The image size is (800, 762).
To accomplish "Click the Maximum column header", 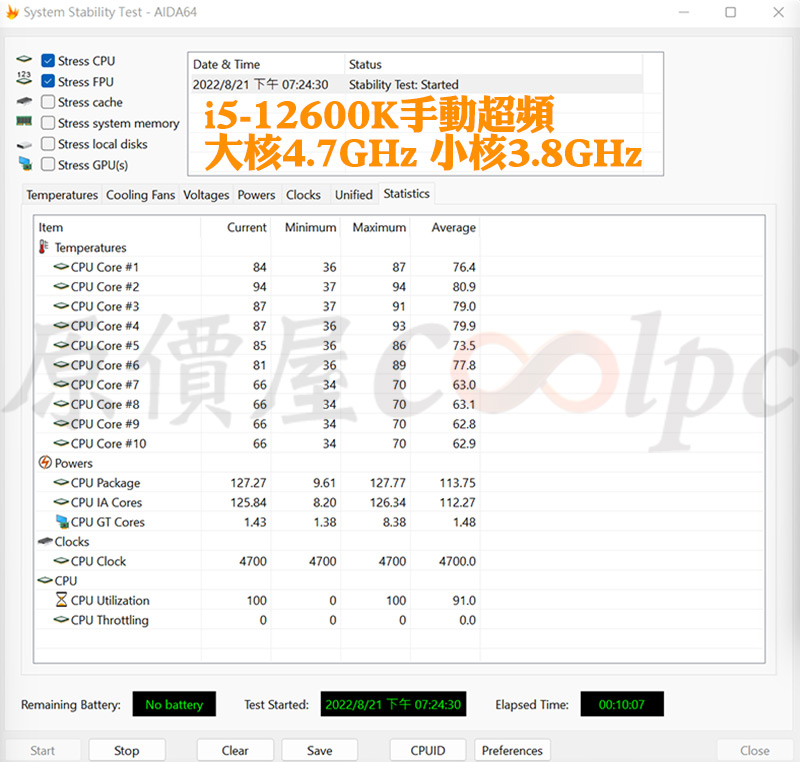I will tap(376, 227).
